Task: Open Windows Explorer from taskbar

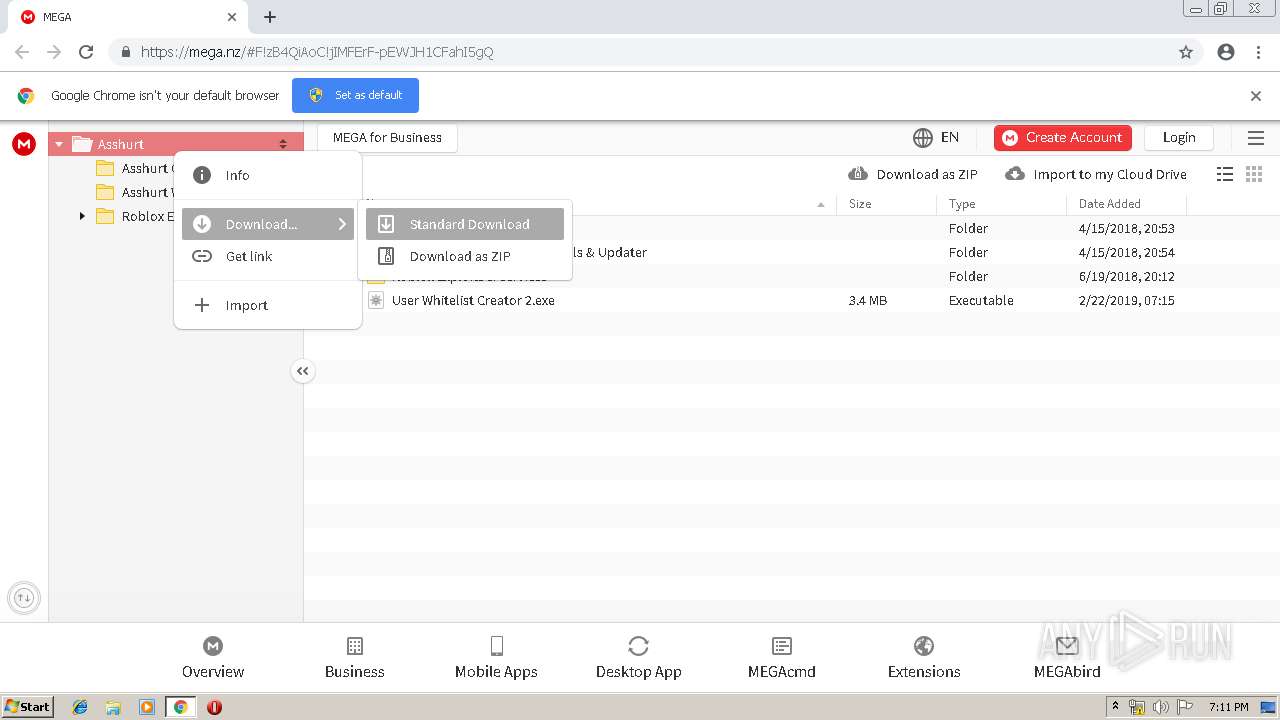Action: coord(113,707)
